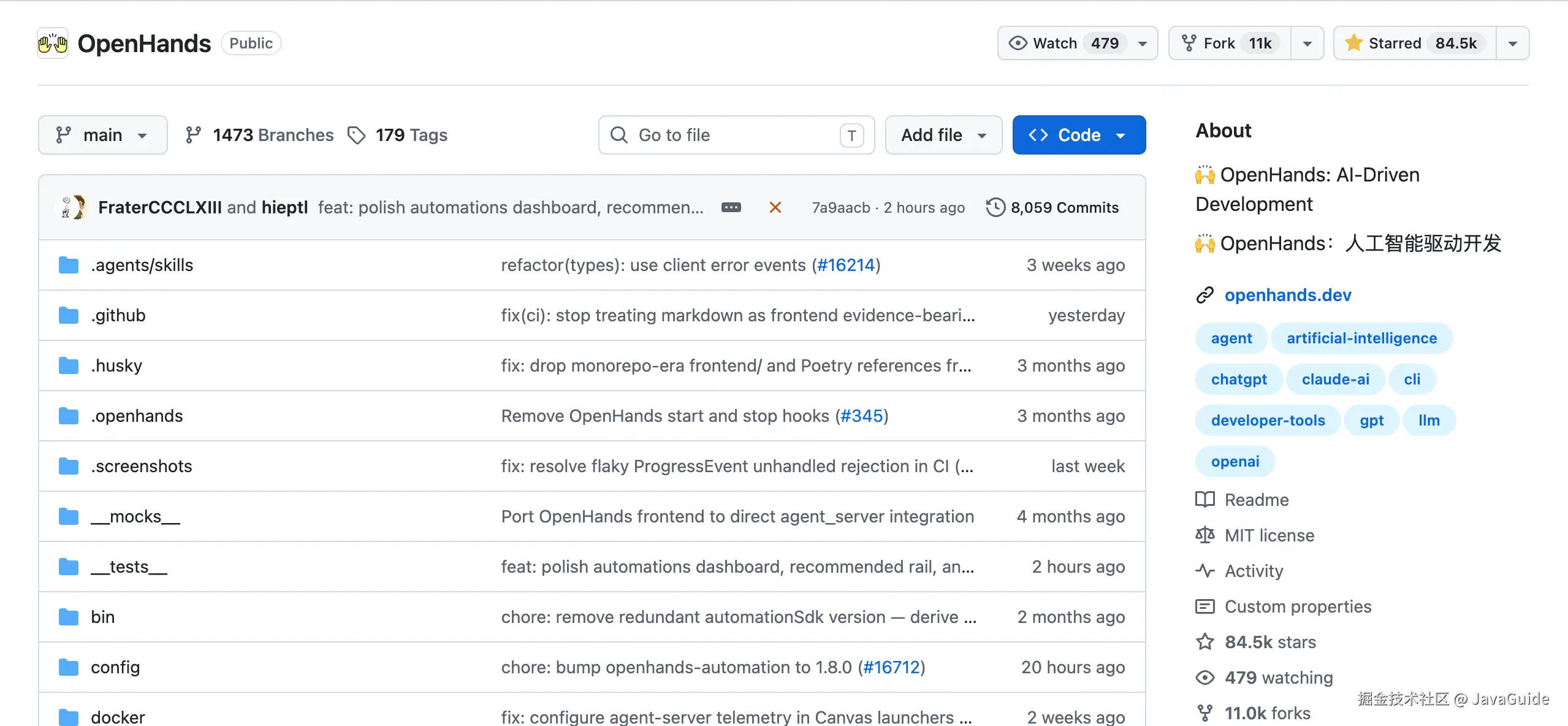Open the Add file dropdown
The height and width of the screenshot is (726, 1568).
(x=943, y=135)
